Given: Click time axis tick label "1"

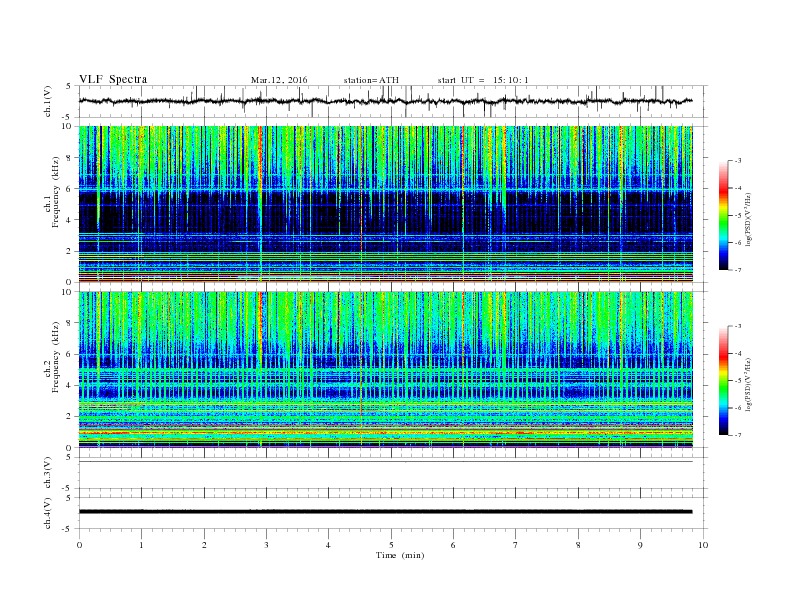Looking at the screenshot, I should [141, 545].
